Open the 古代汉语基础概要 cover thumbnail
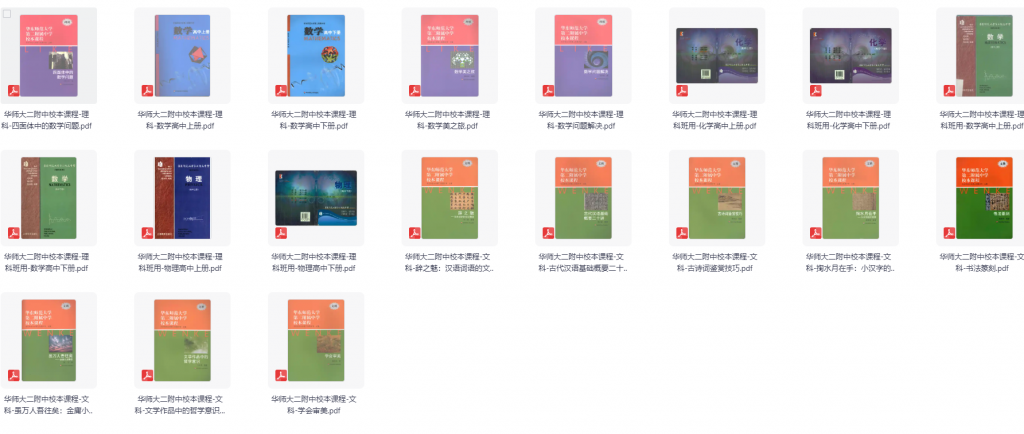The width and height of the screenshot is (1024, 434). pyautogui.click(x=583, y=198)
